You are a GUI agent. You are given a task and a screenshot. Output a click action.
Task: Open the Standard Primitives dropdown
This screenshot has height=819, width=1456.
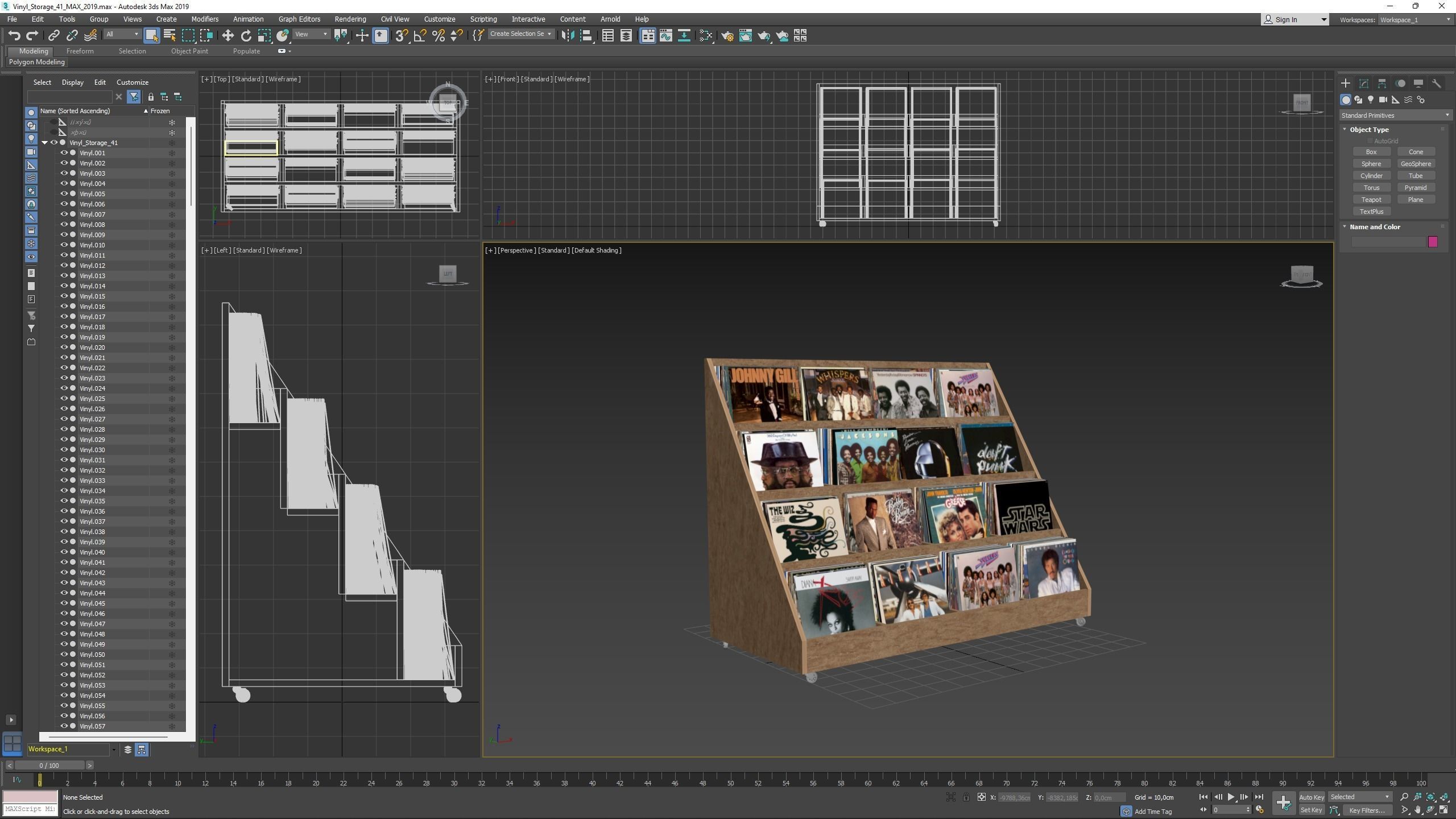click(1395, 115)
